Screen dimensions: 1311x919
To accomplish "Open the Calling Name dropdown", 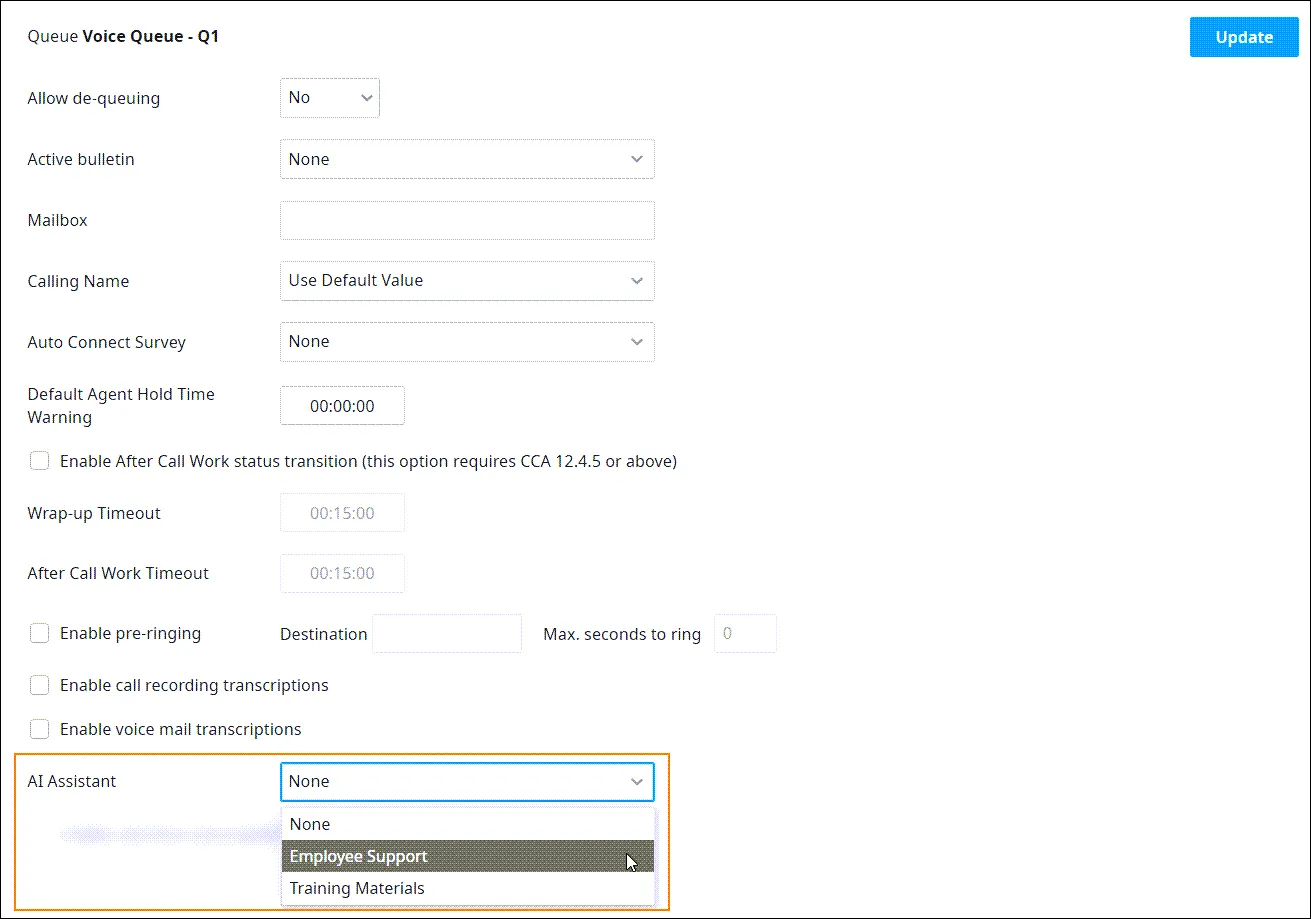I will tap(467, 281).
